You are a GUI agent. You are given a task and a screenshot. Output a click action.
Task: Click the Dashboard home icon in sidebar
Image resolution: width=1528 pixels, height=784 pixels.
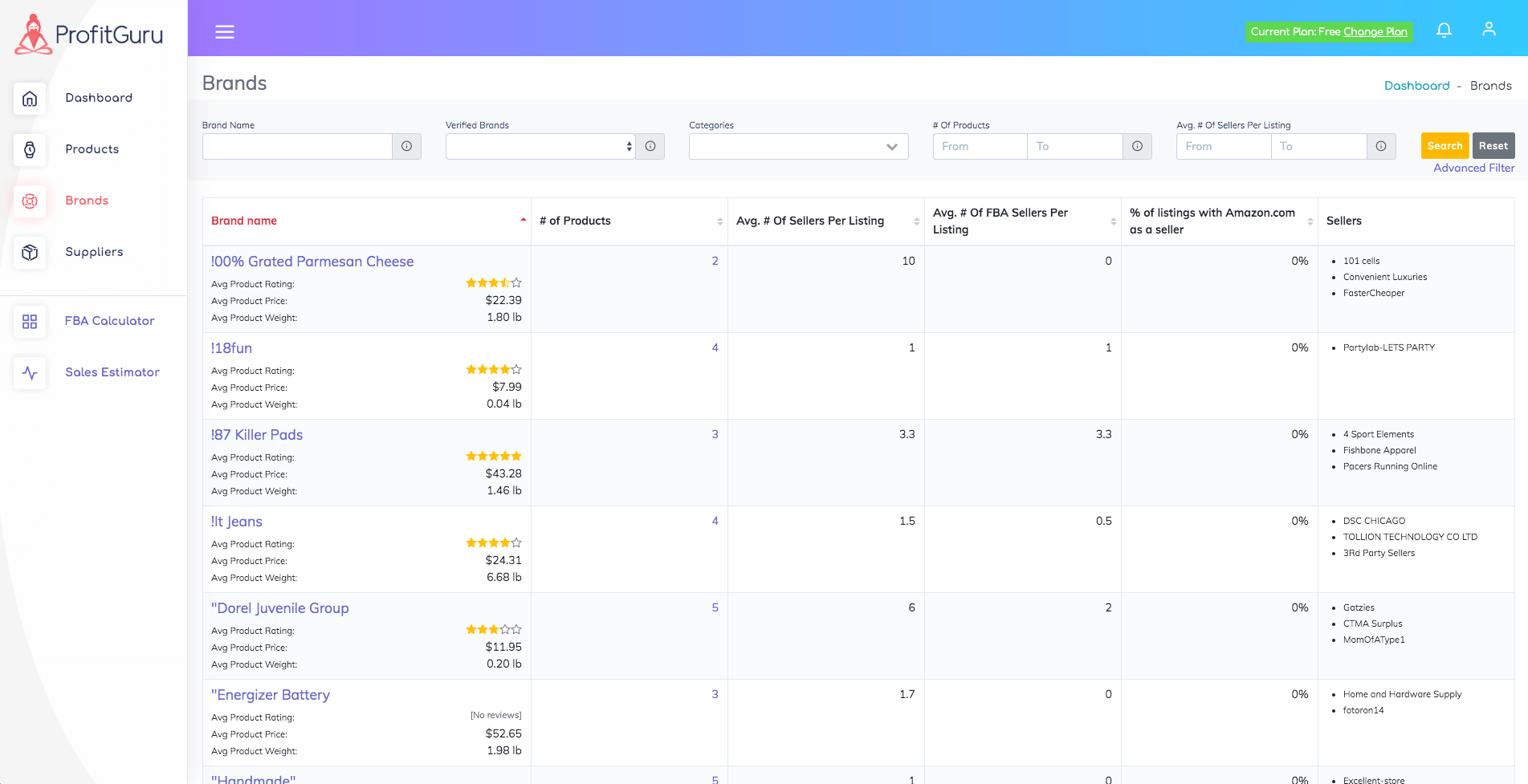[30, 99]
